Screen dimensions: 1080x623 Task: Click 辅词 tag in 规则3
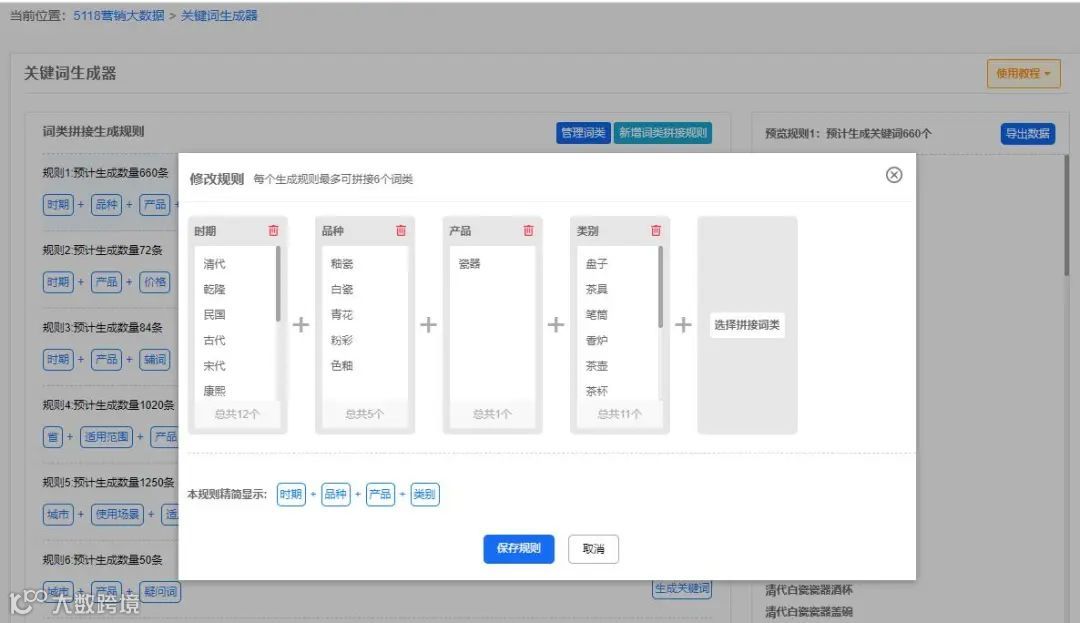(x=154, y=359)
